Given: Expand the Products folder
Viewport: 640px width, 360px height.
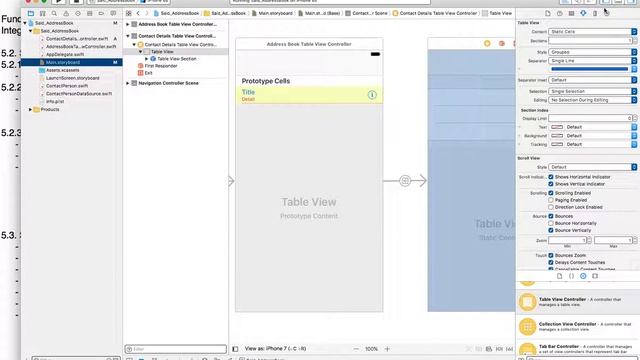Looking at the screenshot, I should [x=30, y=110].
